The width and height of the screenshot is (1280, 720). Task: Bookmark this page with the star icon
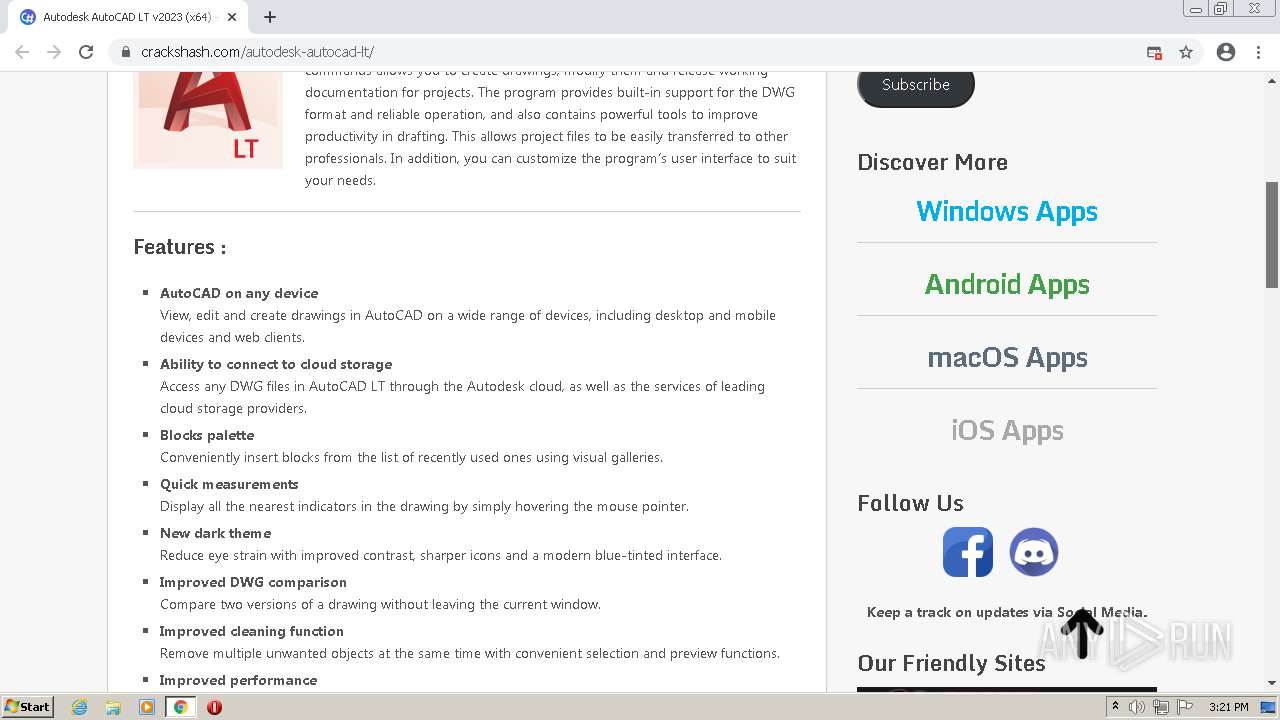pyautogui.click(x=1186, y=52)
